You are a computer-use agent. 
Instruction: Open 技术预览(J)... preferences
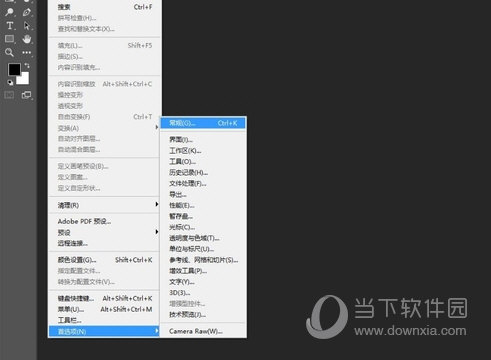pyautogui.click(x=203, y=315)
